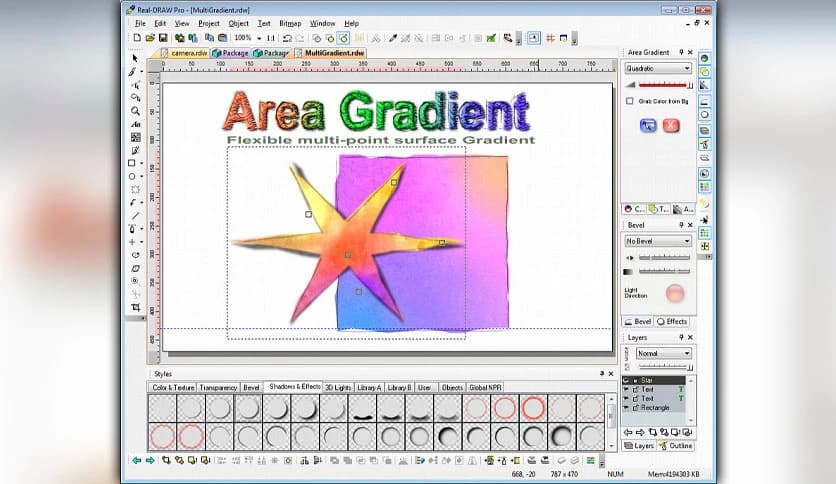Open the Object menu
Screen dimensions: 836x484
tap(238, 23)
